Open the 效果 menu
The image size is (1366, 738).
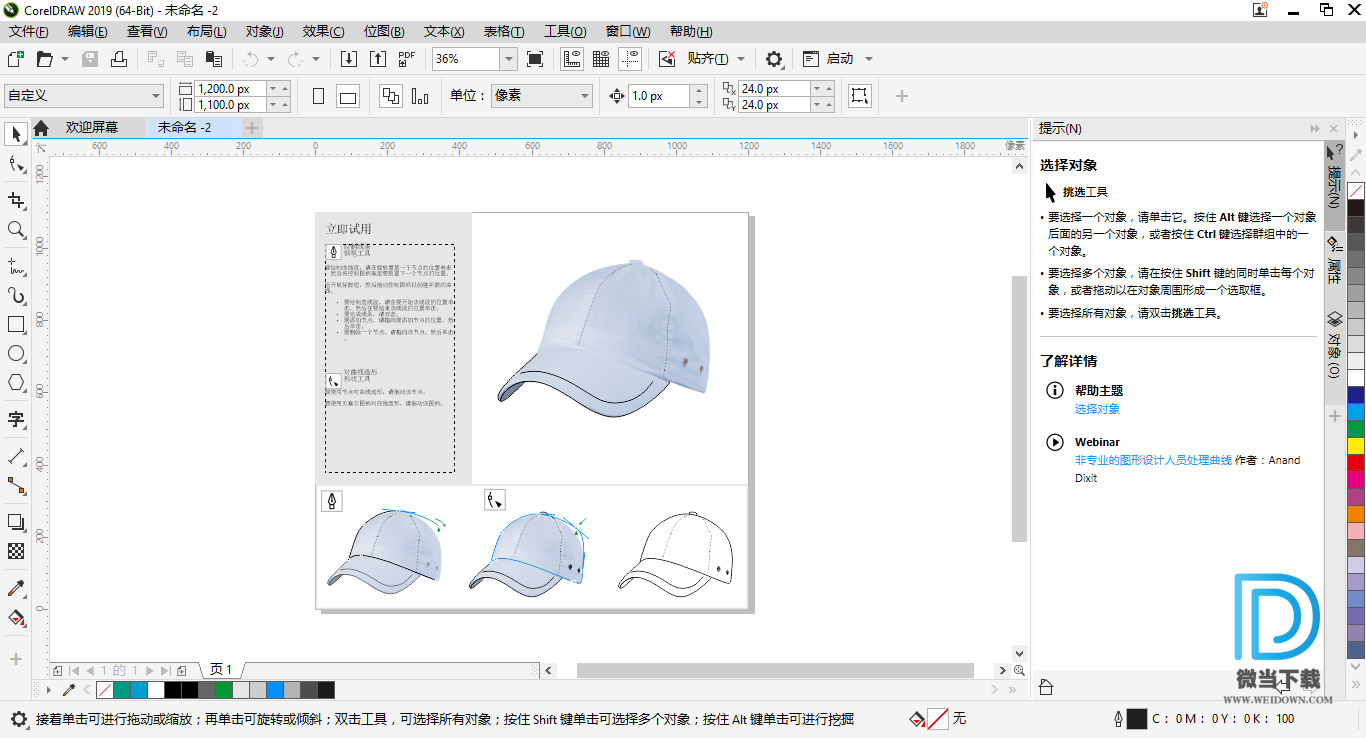(323, 32)
